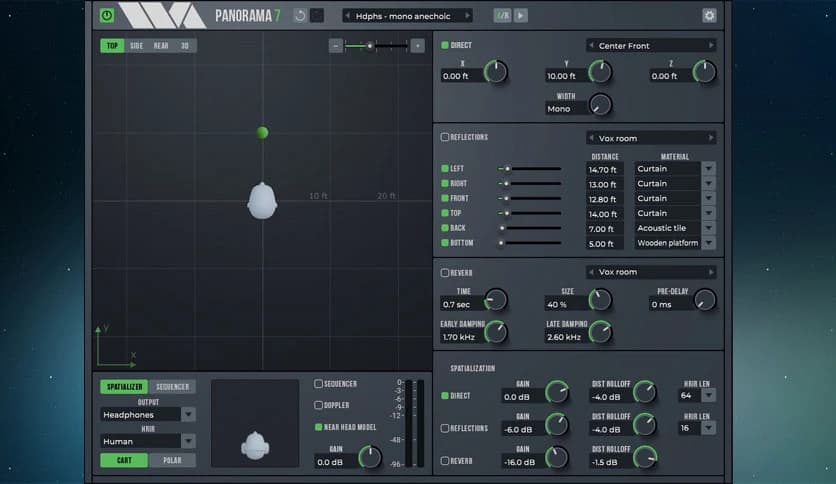
Task: Go to previous preset in header
Action: tap(348, 16)
